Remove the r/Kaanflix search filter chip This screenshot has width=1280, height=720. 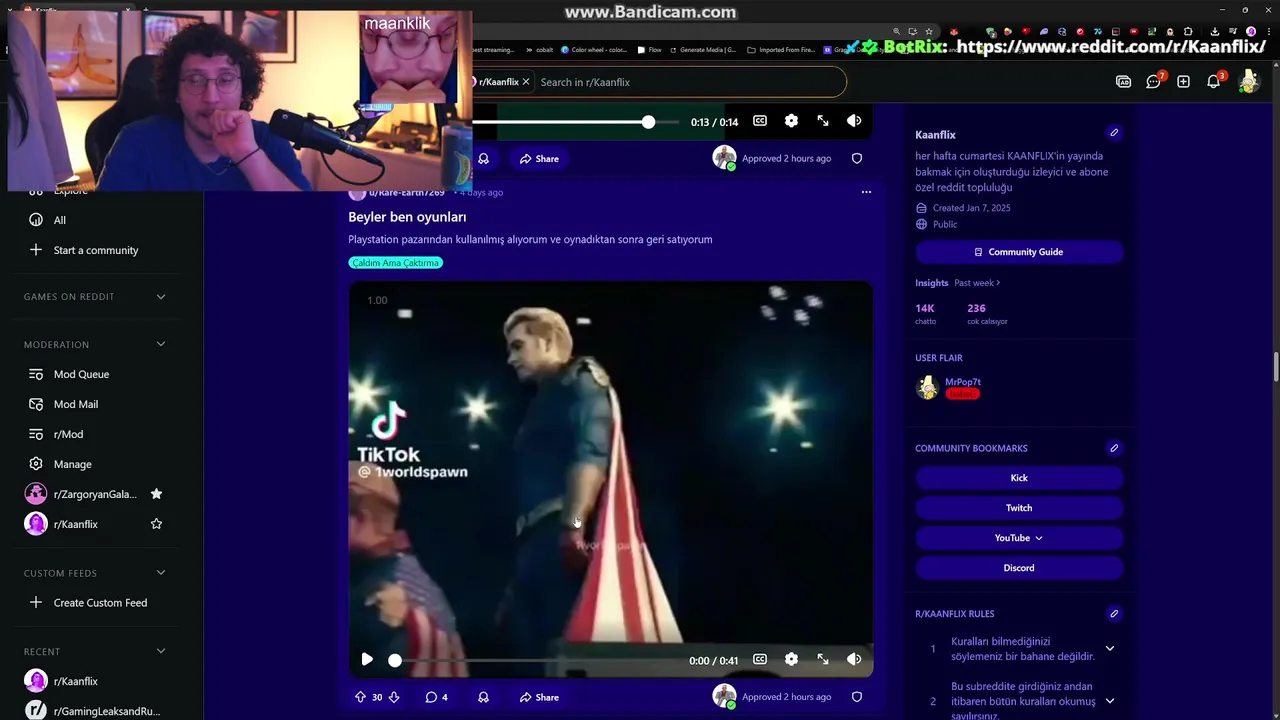tap(526, 82)
